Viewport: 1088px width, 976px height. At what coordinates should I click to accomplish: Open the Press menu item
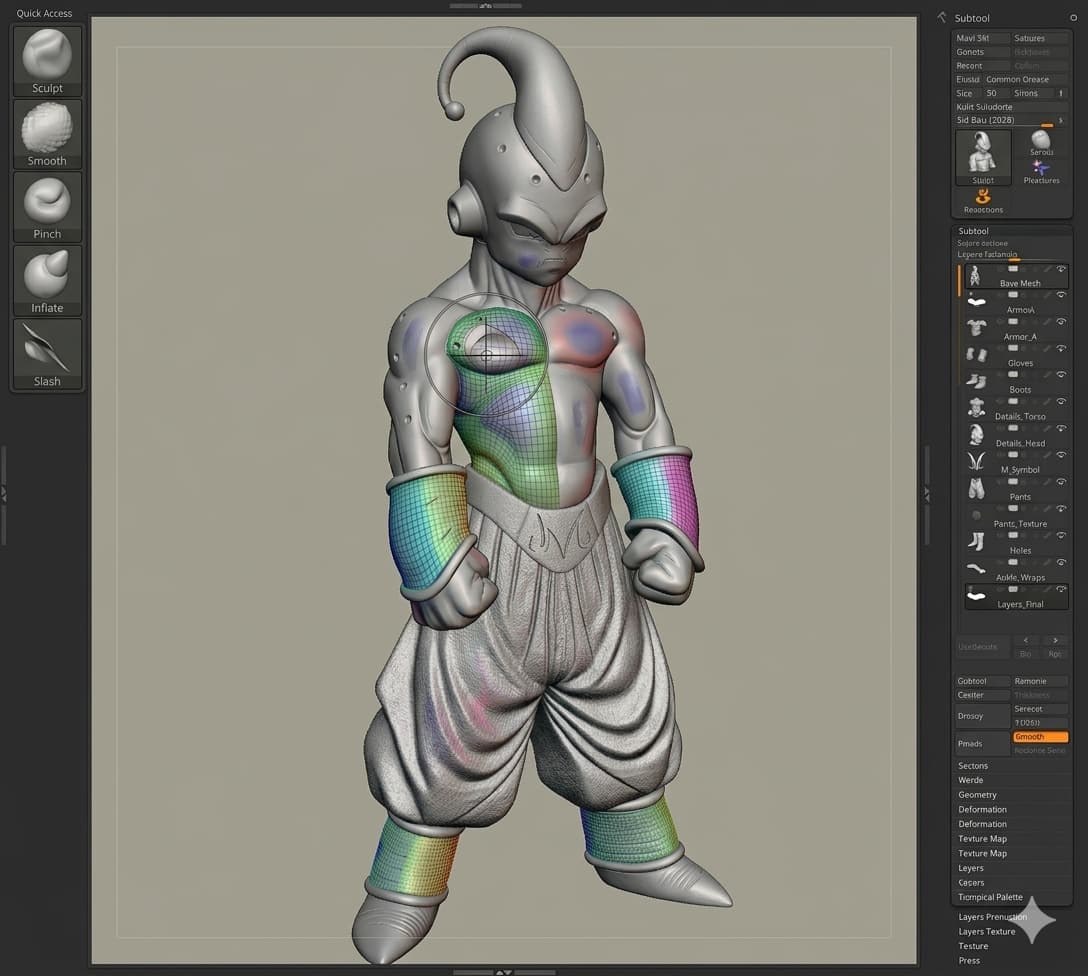[969, 961]
